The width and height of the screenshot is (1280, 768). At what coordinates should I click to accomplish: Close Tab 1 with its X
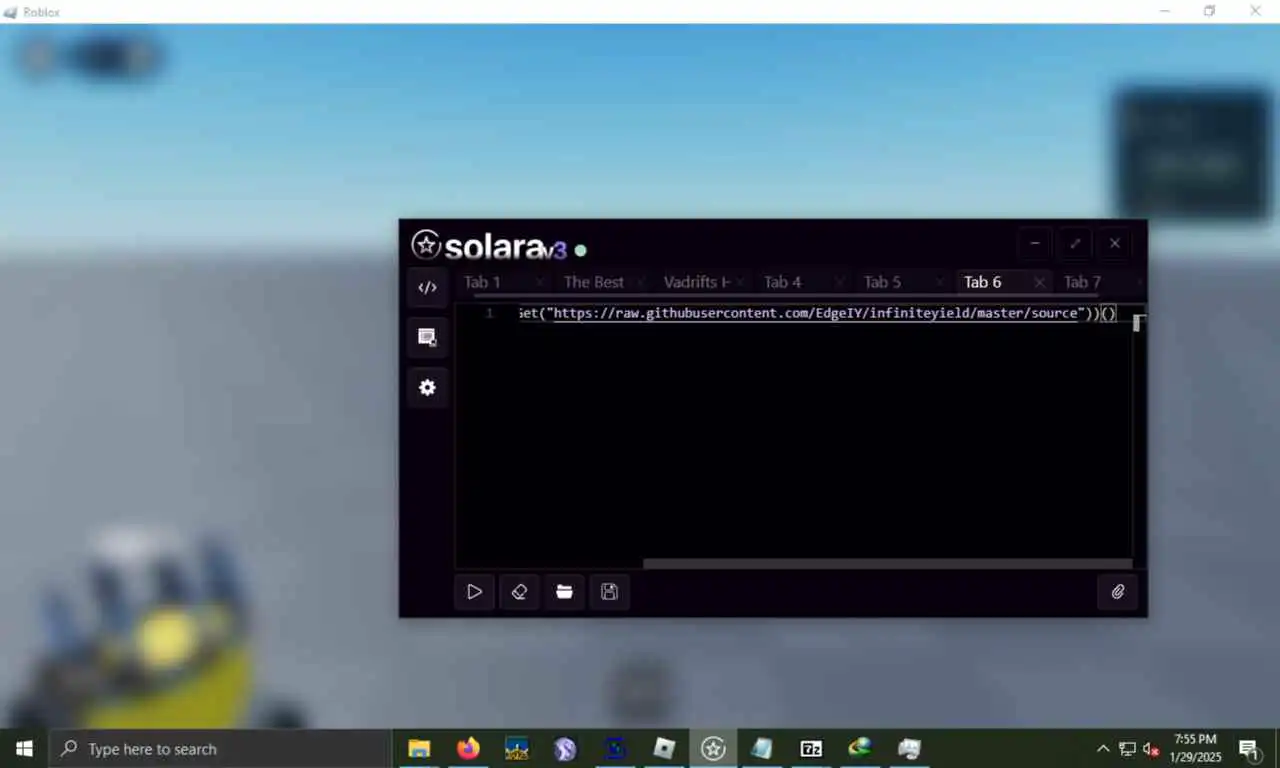(539, 283)
